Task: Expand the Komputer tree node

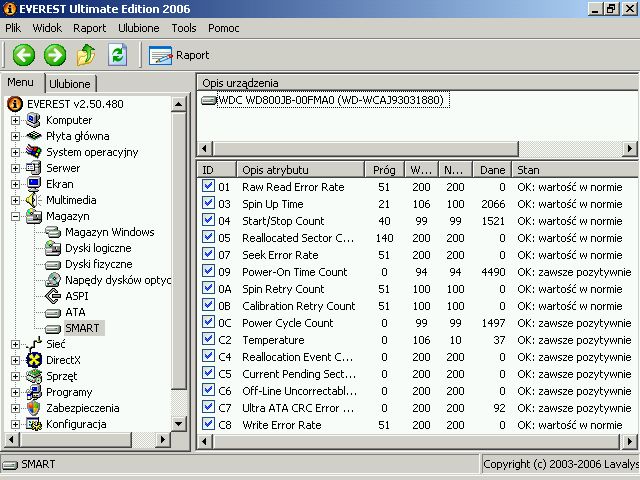Action: (16, 120)
